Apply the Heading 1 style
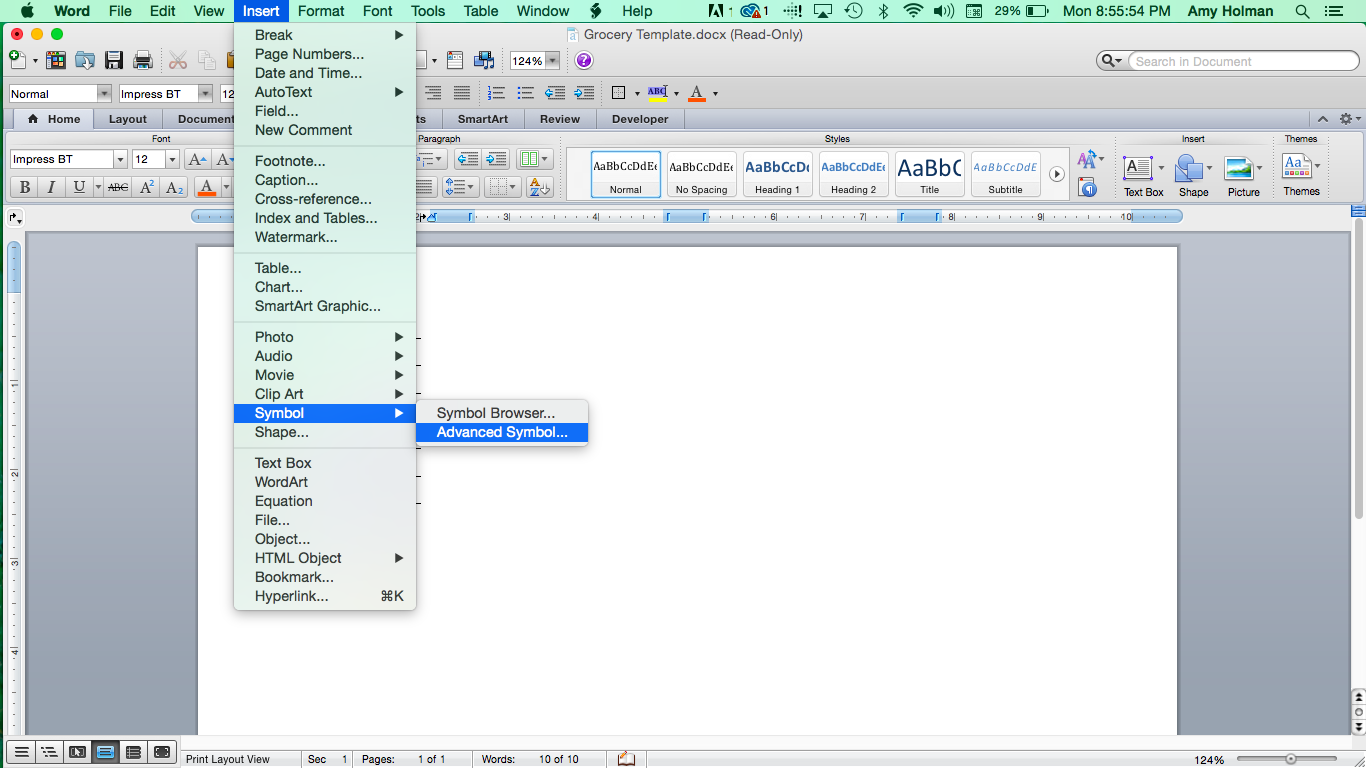This screenshot has width=1366, height=768. [777, 174]
